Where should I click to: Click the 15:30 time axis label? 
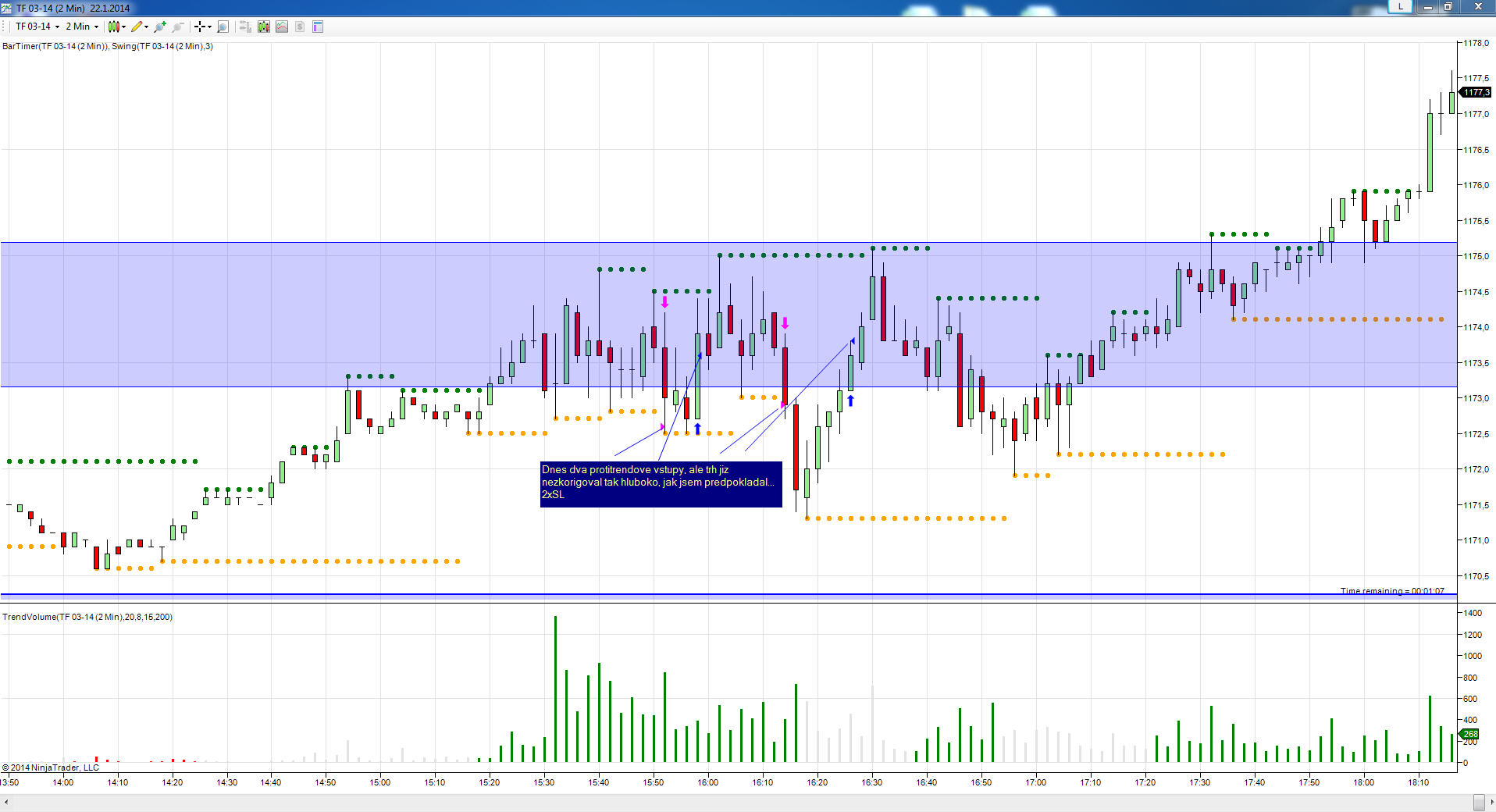click(544, 782)
